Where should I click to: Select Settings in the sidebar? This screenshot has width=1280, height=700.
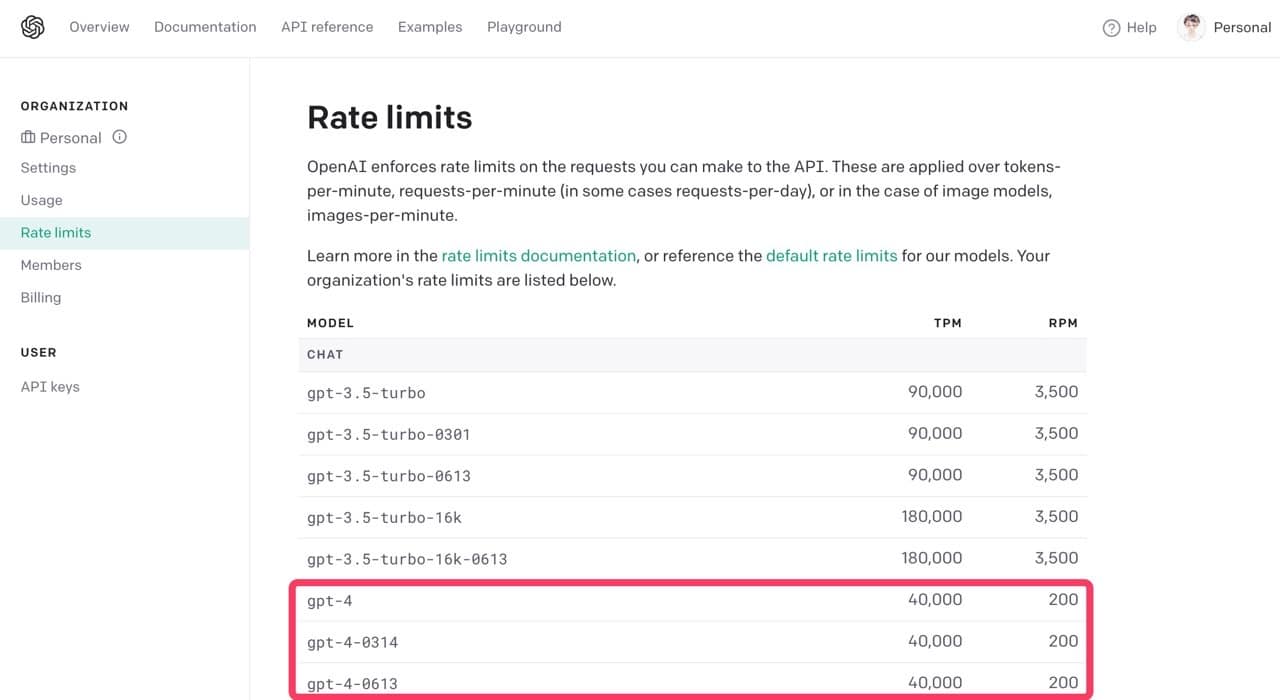pyautogui.click(x=48, y=168)
